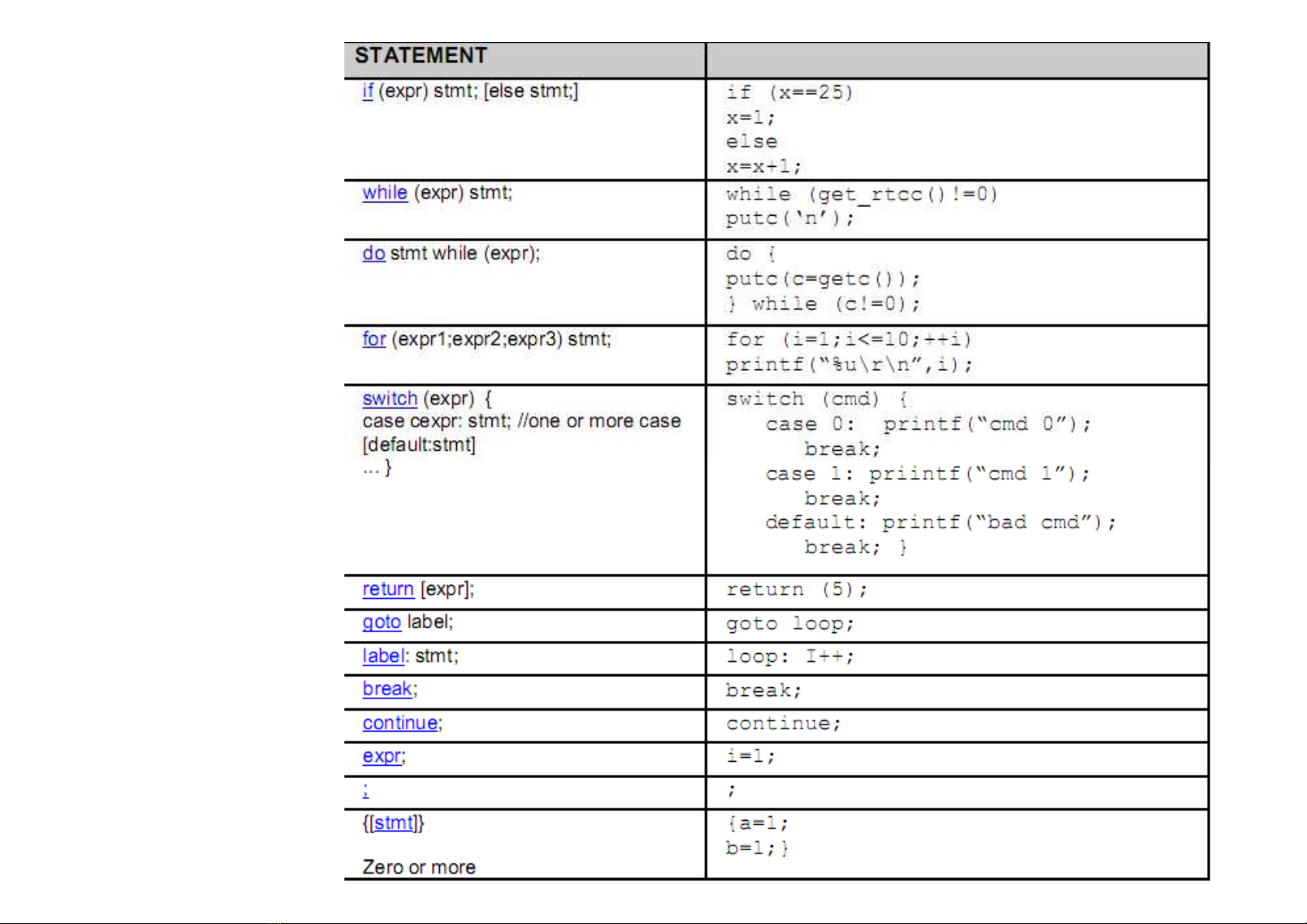Click the 'Zero or more' text

point(419,867)
